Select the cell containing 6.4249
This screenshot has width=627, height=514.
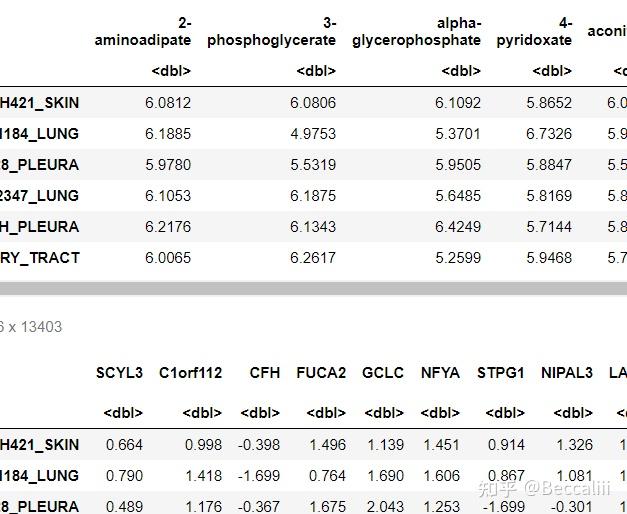(x=458, y=227)
